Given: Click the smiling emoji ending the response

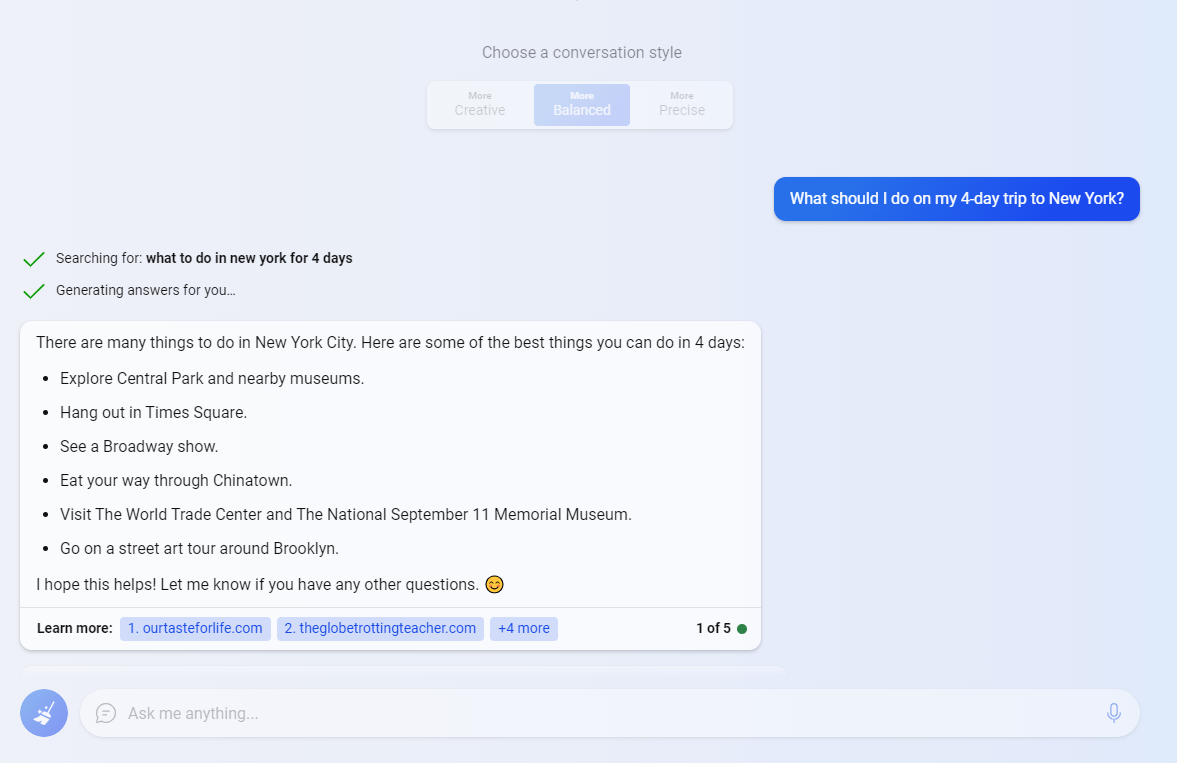Looking at the screenshot, I should [494, 584].
